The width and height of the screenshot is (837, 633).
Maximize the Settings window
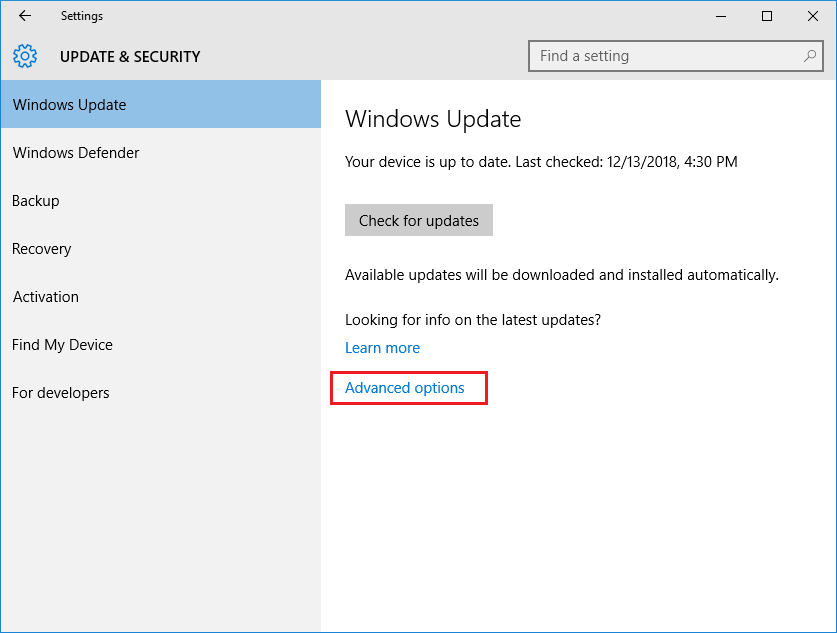pyautogui.click(x=767, y=16)
